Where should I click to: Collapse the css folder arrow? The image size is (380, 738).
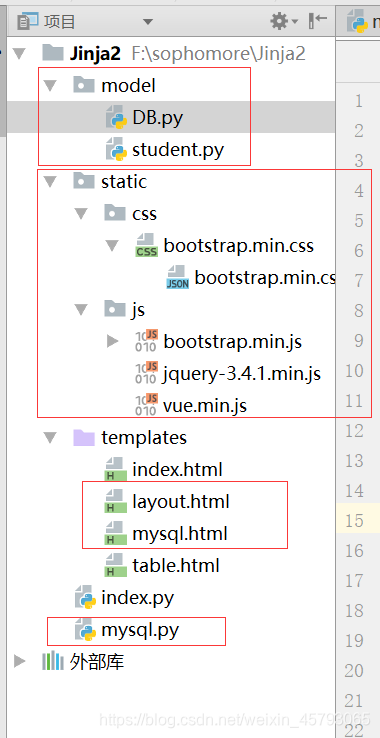(x=81, y=214)
